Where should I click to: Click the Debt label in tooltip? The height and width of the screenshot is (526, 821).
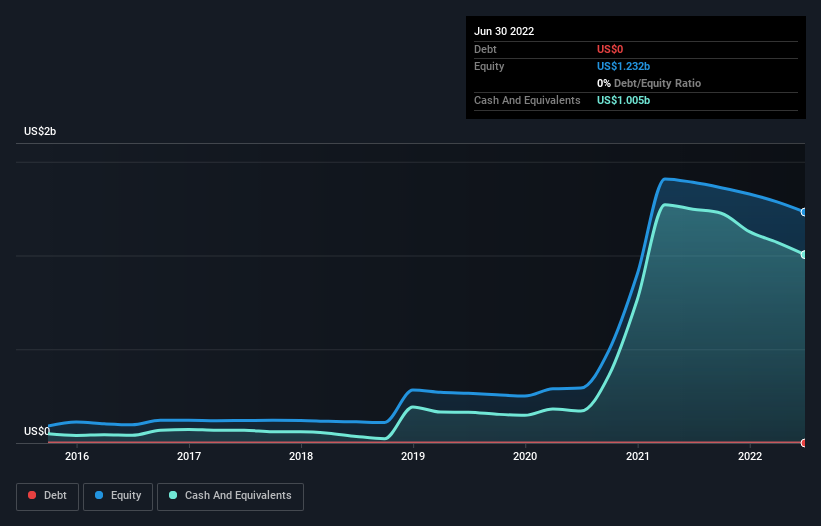coord(485,49)
